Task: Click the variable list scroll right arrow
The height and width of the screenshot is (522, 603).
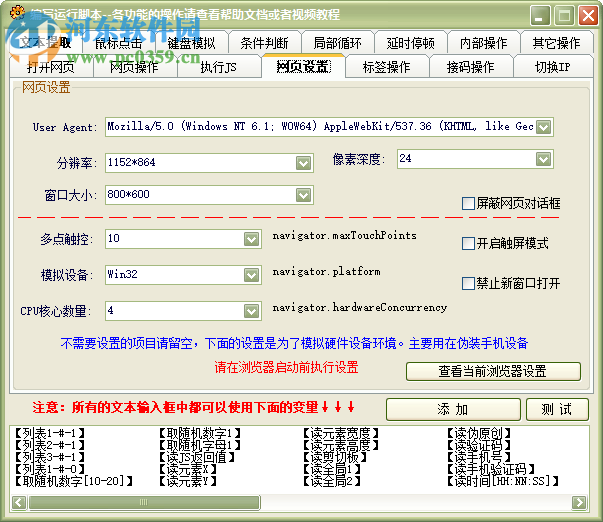Action: 579,502
